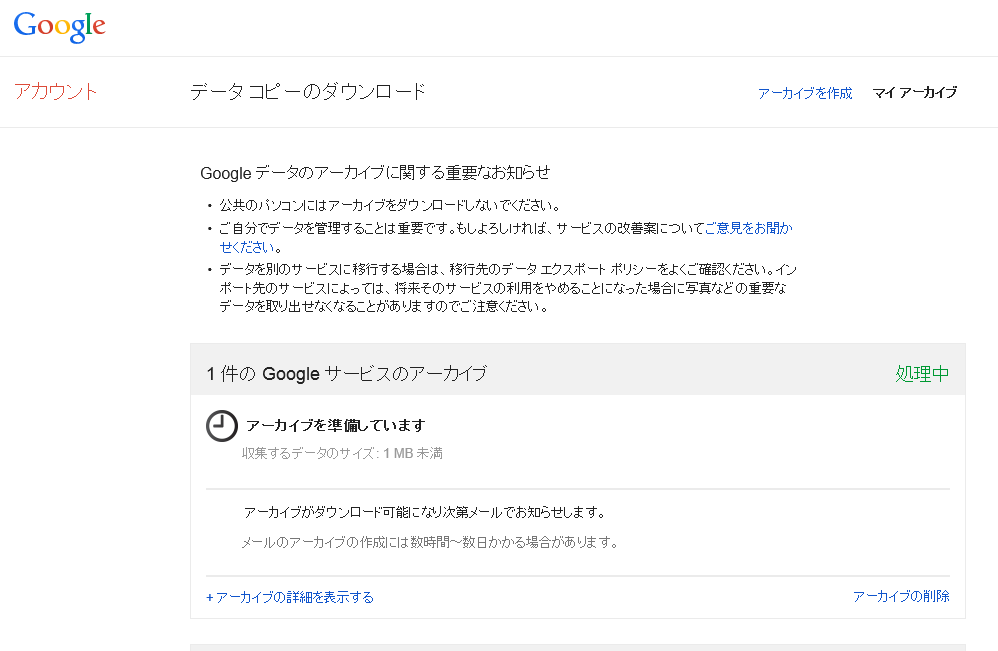Click the データ エクスポート ポリシー notice paragraph
Screen dimensions: 998x651
tap(507, 288)
